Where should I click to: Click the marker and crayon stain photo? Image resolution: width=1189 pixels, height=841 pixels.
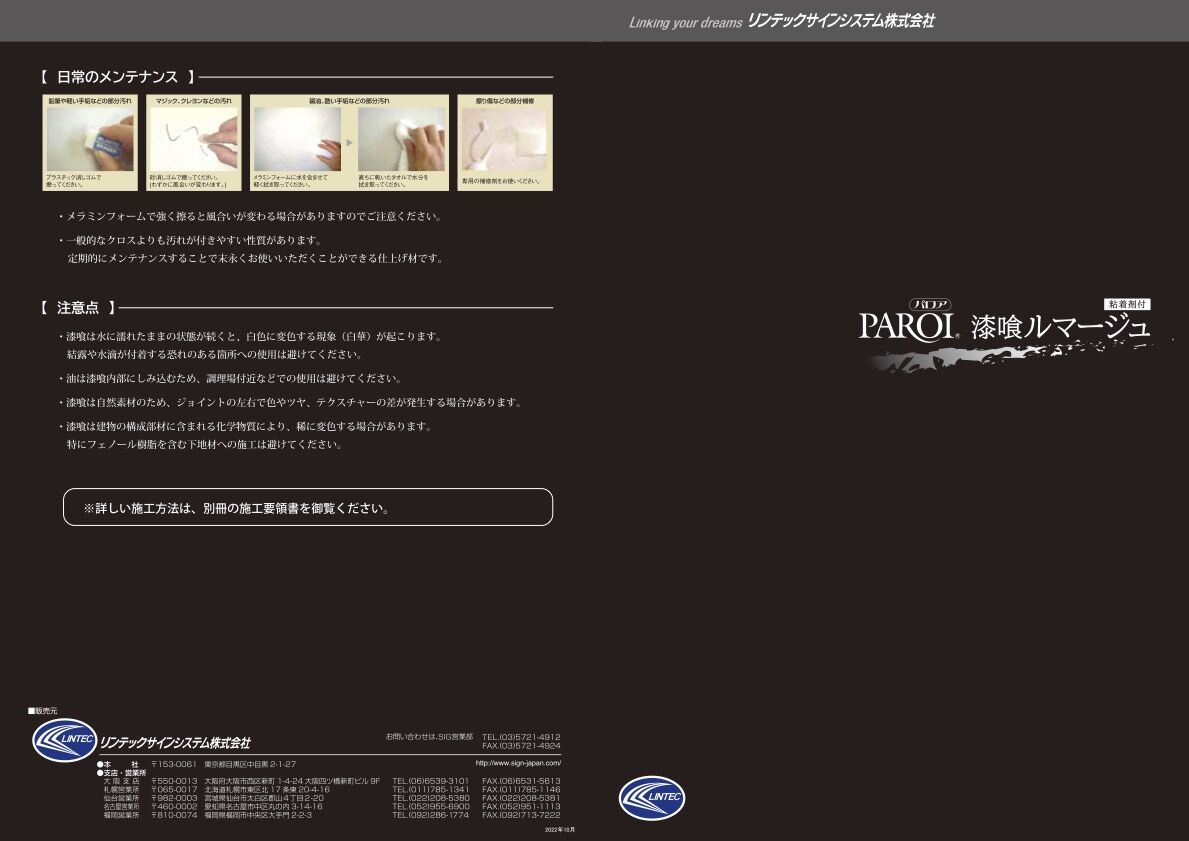[193, 139]
